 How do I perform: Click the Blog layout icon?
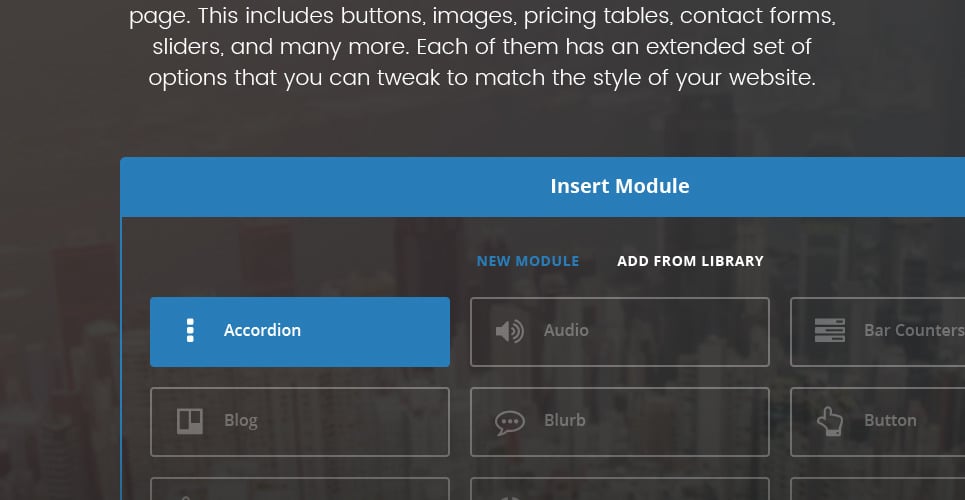point(190,421)
